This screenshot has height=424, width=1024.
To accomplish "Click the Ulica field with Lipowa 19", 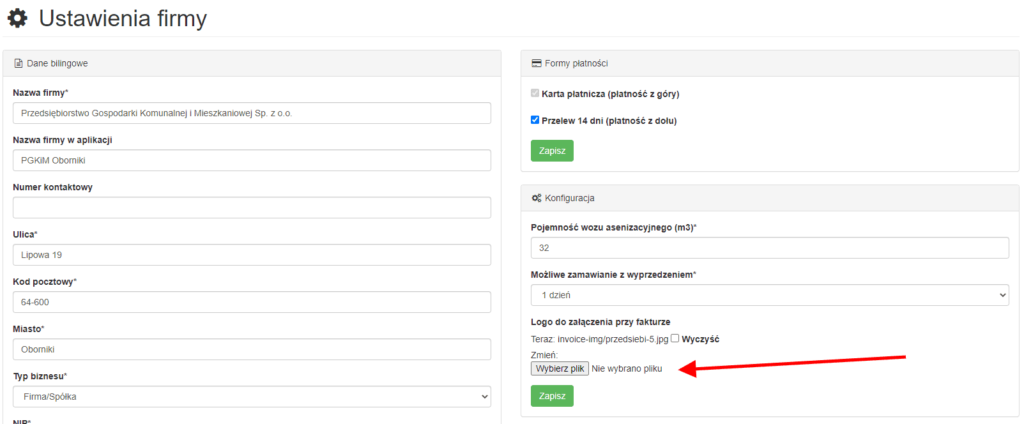I will coord(252,255).
